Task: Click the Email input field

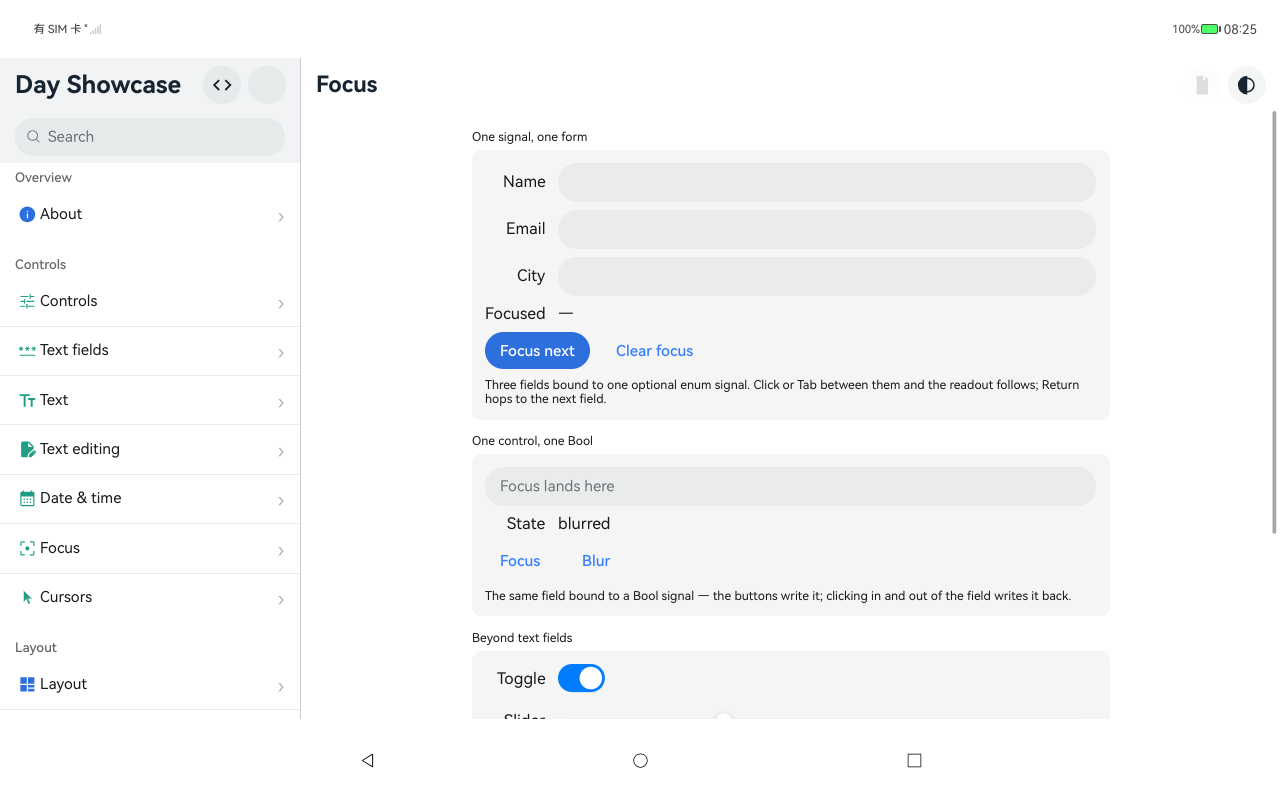Action: [x=827, y=229]
